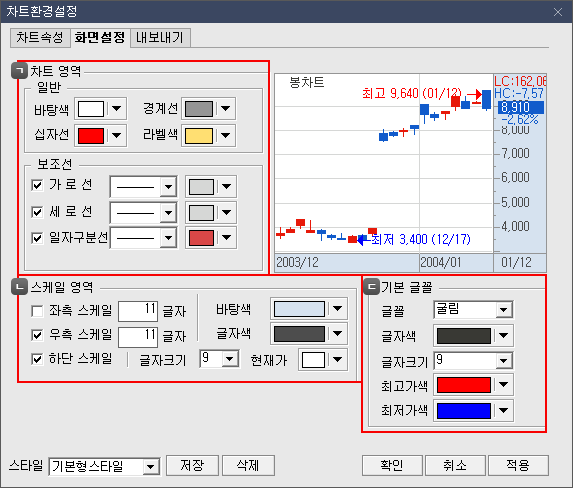Enable the 좌측 스케일 checkbox

[x=37, y=311]
